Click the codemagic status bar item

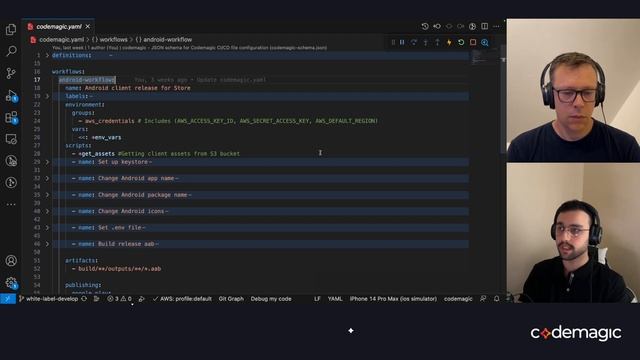tap(458, 299)
